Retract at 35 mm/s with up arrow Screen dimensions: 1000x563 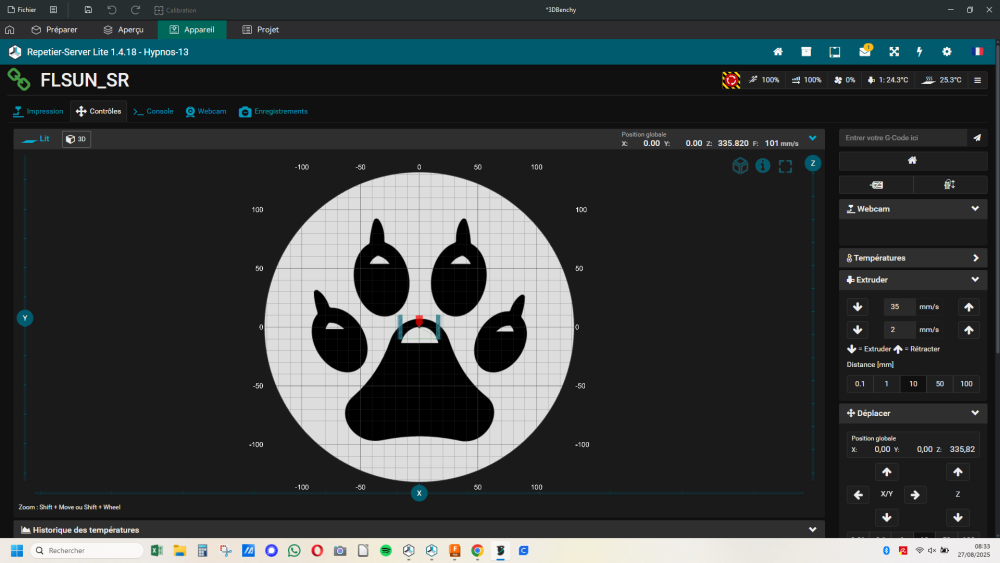(969, 307)
